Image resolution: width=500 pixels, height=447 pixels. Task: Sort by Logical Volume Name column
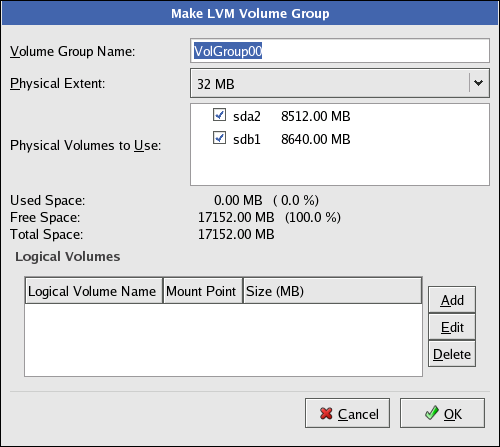[94, 291]
